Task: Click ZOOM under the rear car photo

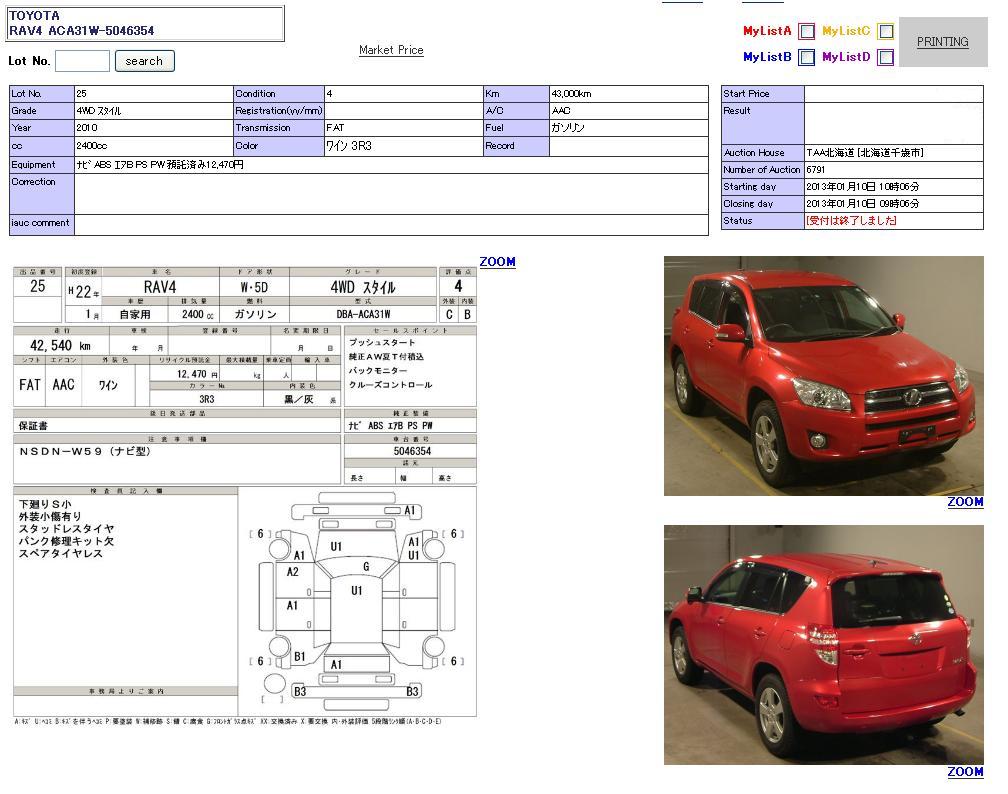Action: [965, 771]
